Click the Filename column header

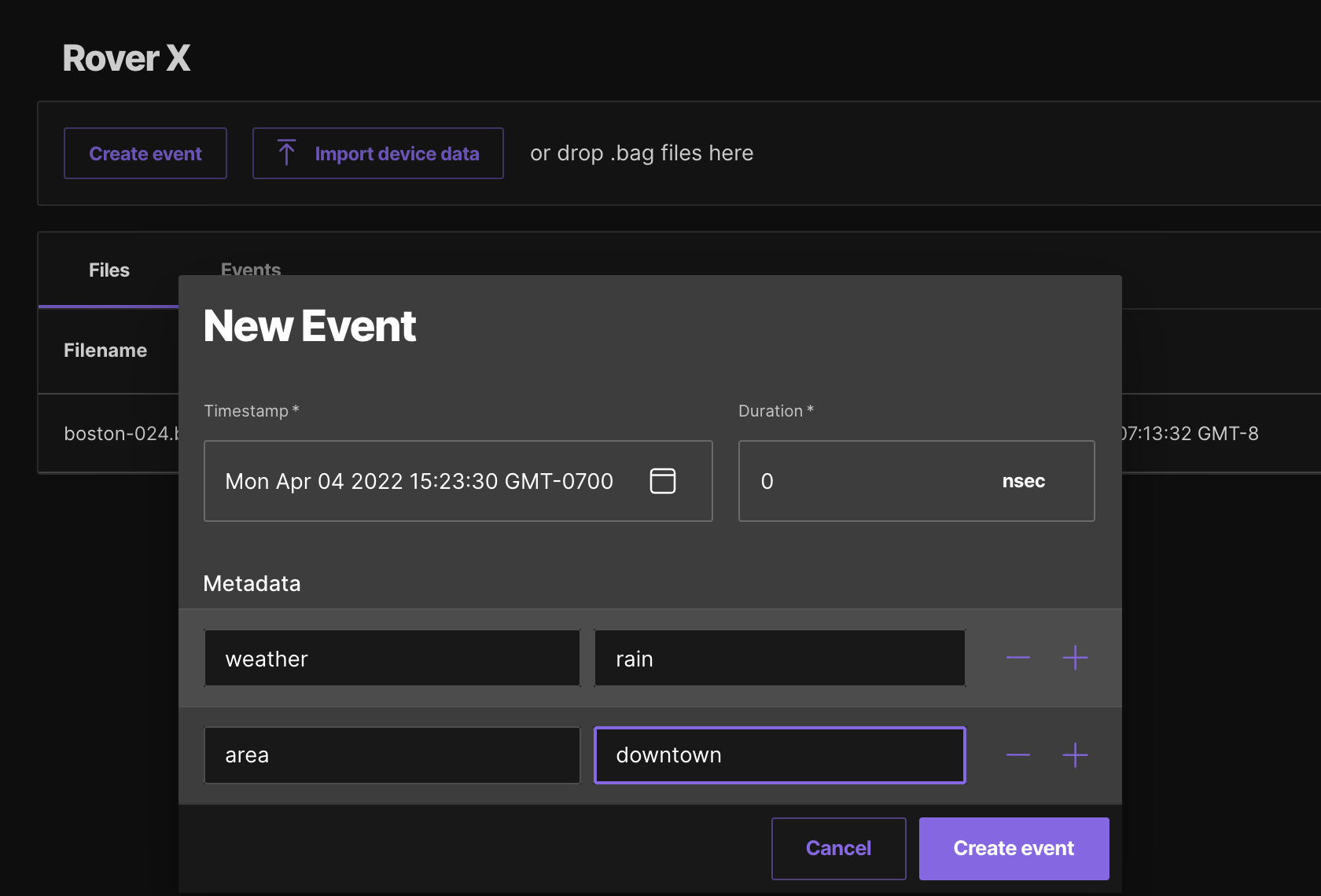(x=105, y=350)
